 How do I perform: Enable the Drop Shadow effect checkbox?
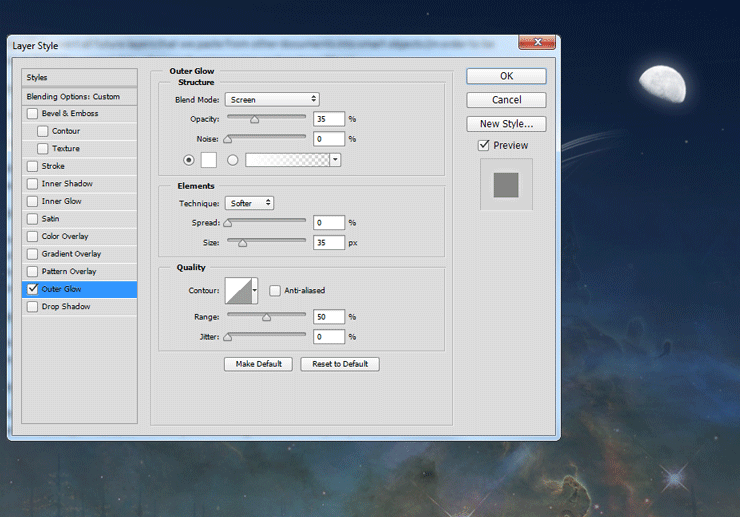click(x=33, y=307)
